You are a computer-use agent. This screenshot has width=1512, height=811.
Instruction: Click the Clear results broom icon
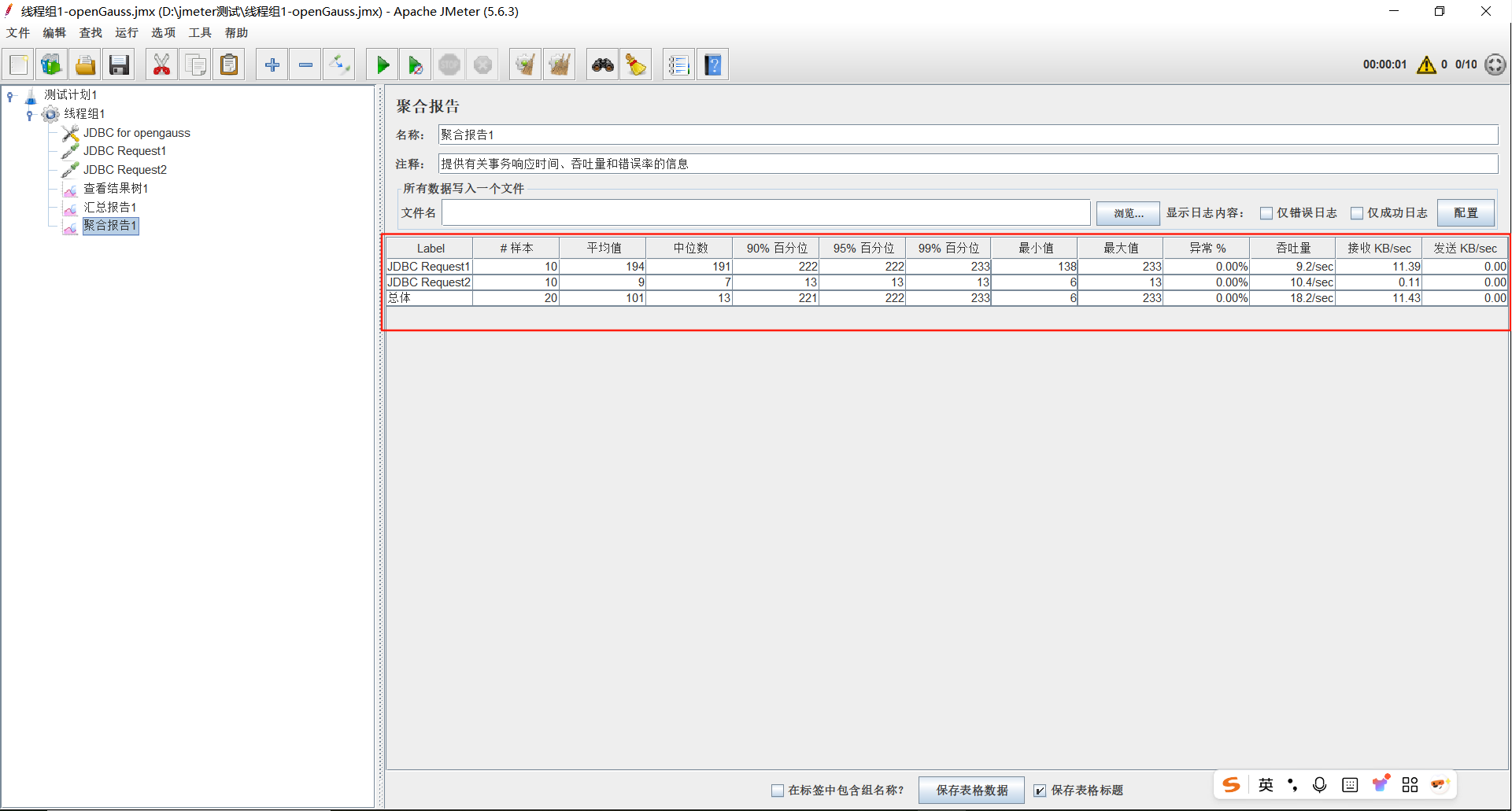point(525,65)
